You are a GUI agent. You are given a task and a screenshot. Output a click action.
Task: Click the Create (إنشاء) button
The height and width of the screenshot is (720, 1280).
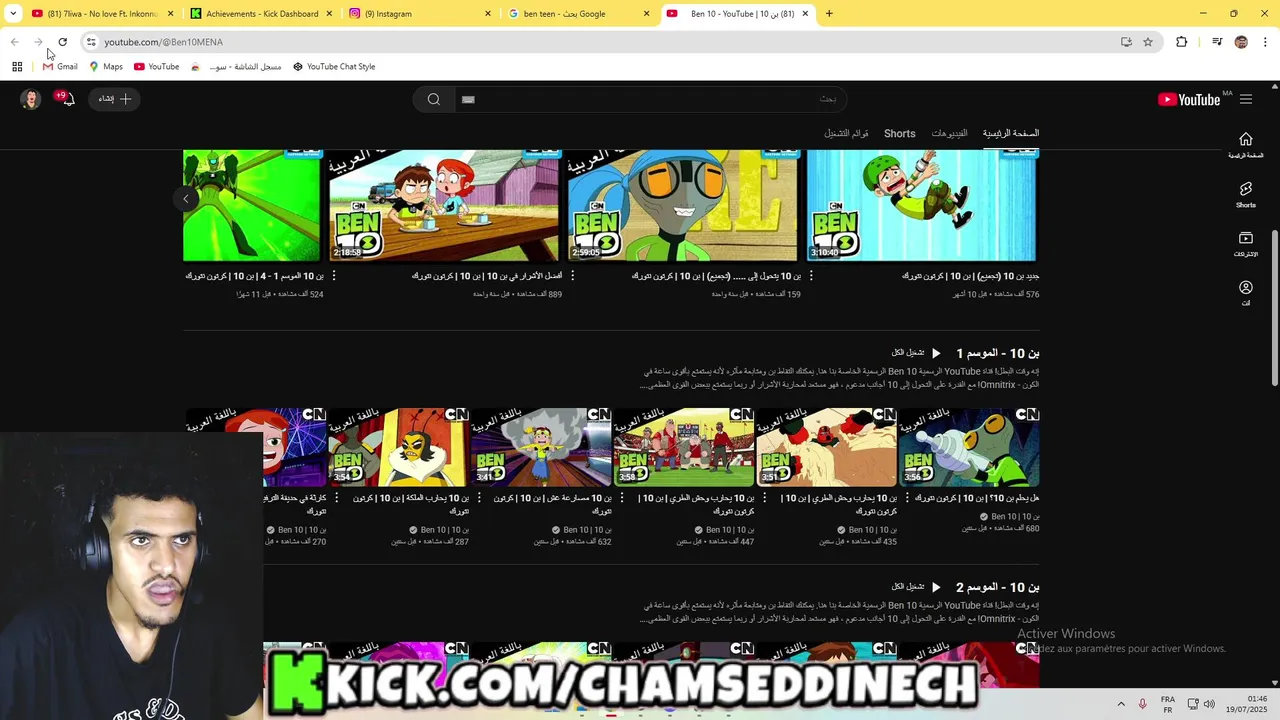(x=114, y=99)
